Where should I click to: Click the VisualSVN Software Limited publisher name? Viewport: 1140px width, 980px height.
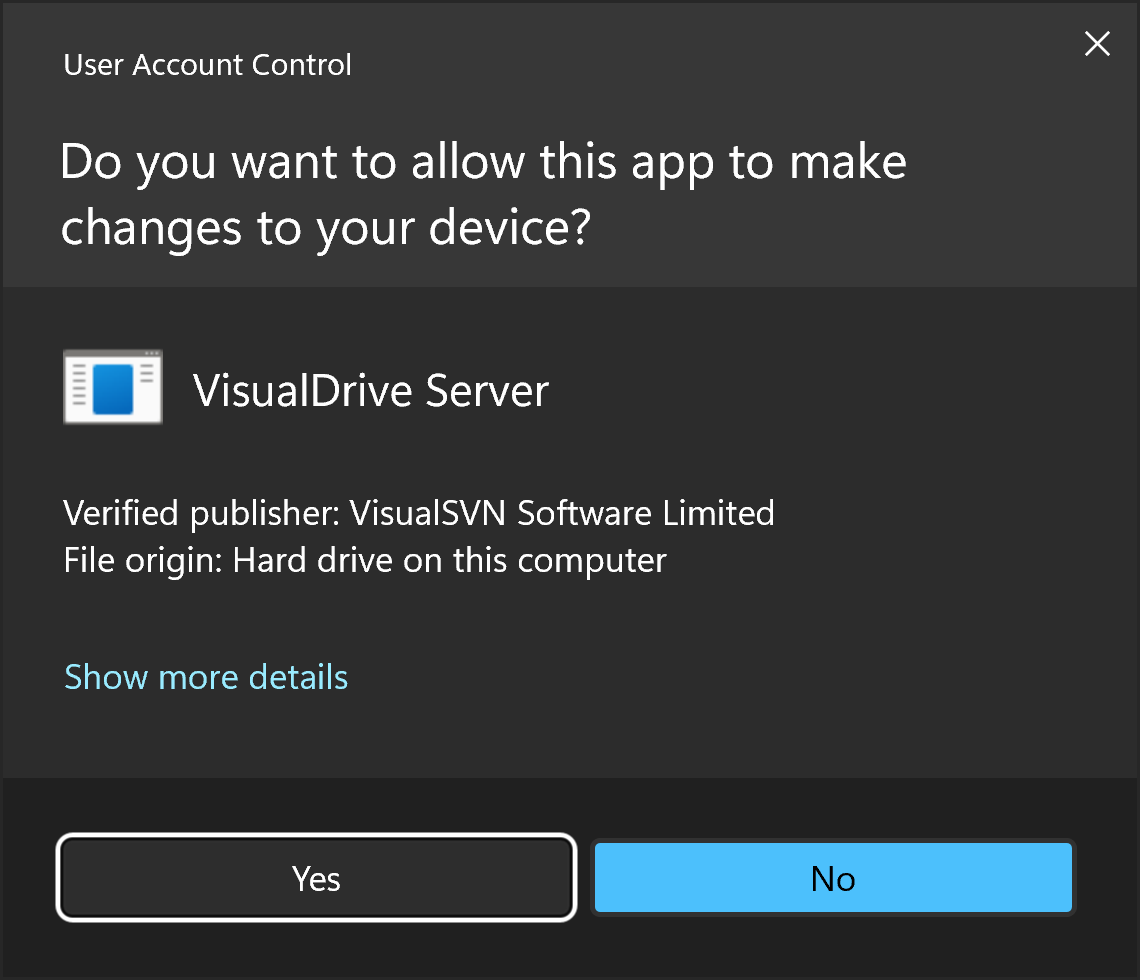[x=562, y=513]
